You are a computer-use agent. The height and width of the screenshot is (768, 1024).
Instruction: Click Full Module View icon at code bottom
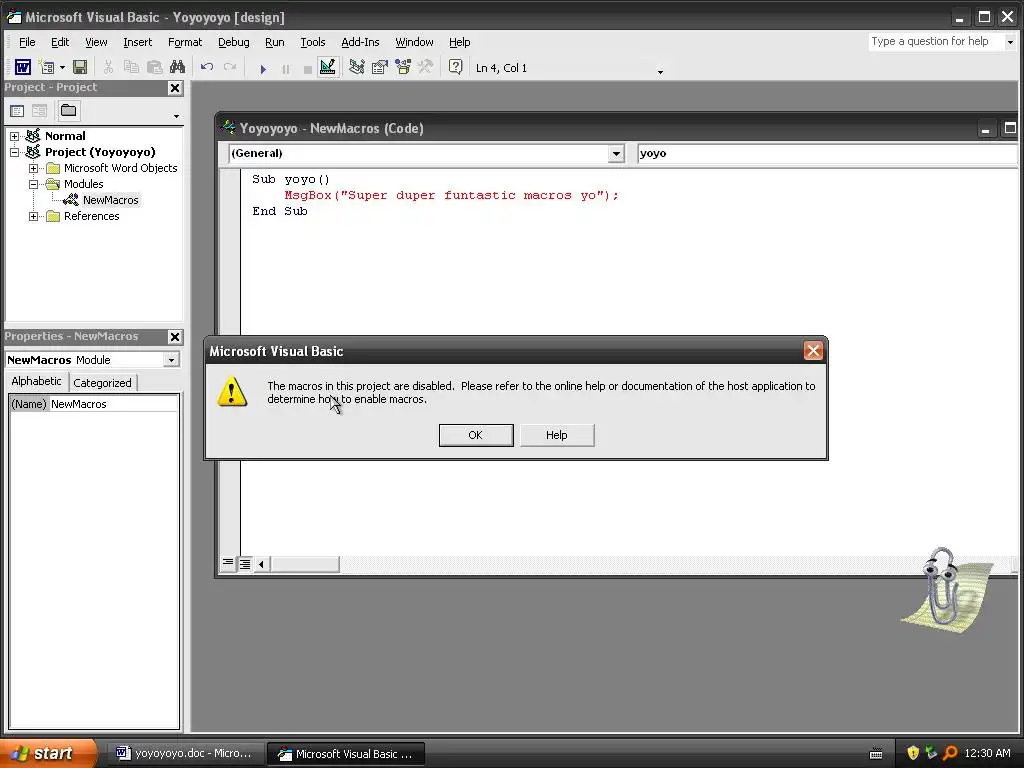[x=245, y=564]
